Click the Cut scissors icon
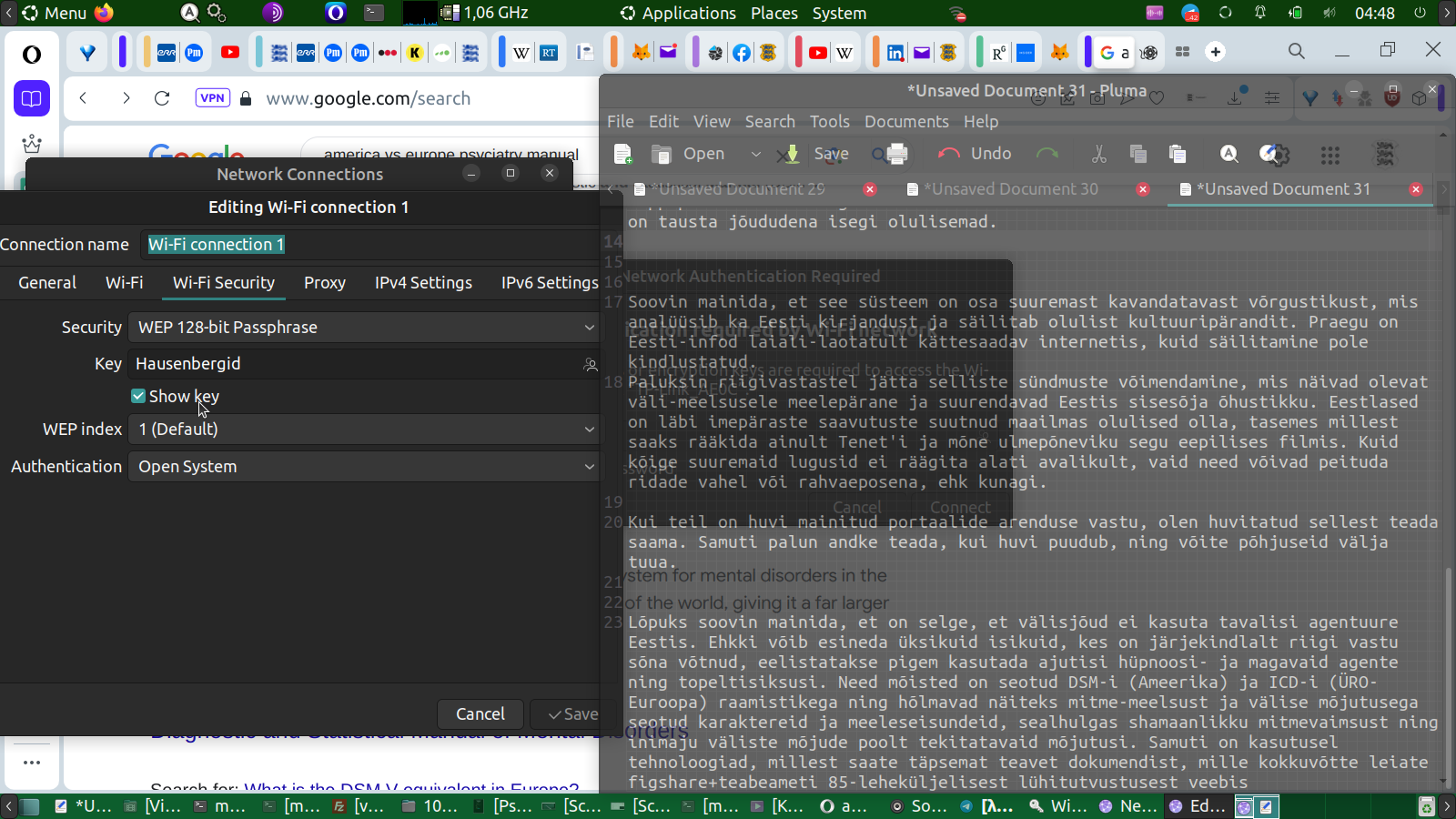 pyautogui.click(x=1099, y=155)
